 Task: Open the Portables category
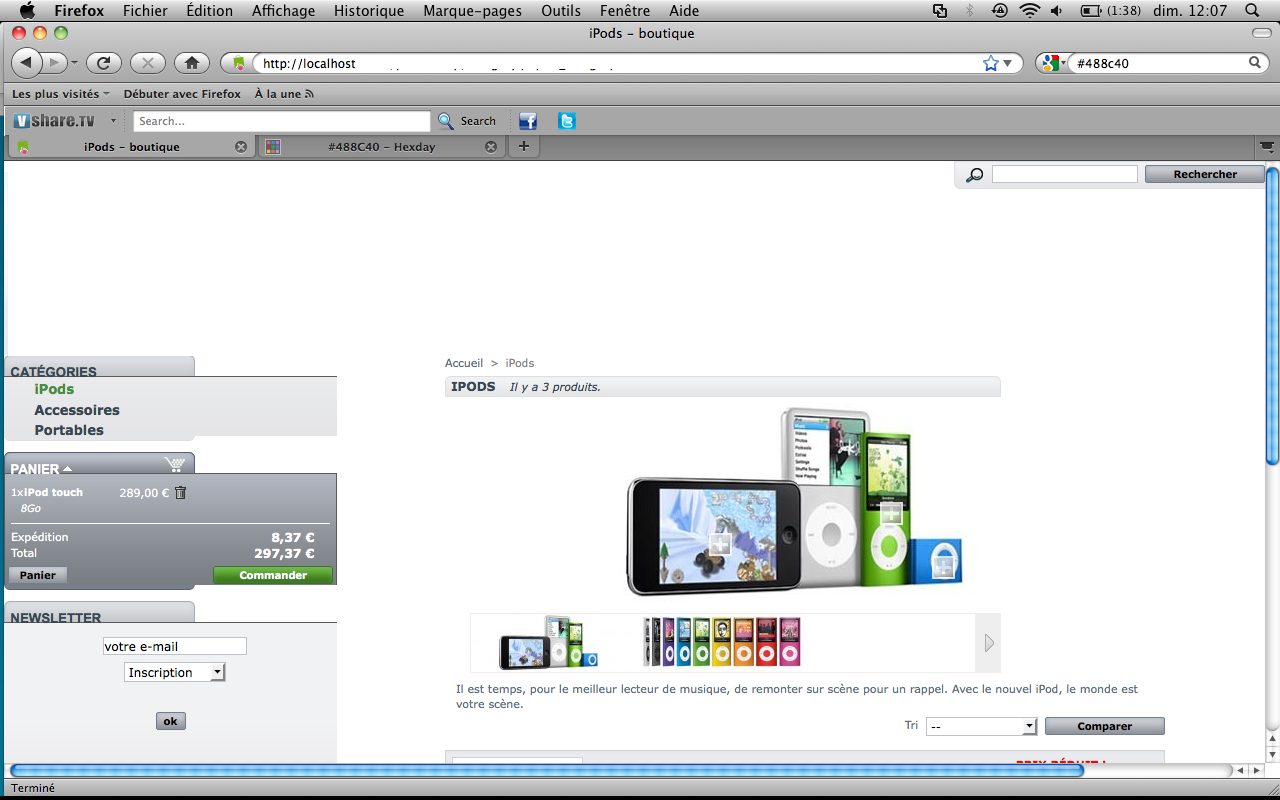tap(69, 430)
